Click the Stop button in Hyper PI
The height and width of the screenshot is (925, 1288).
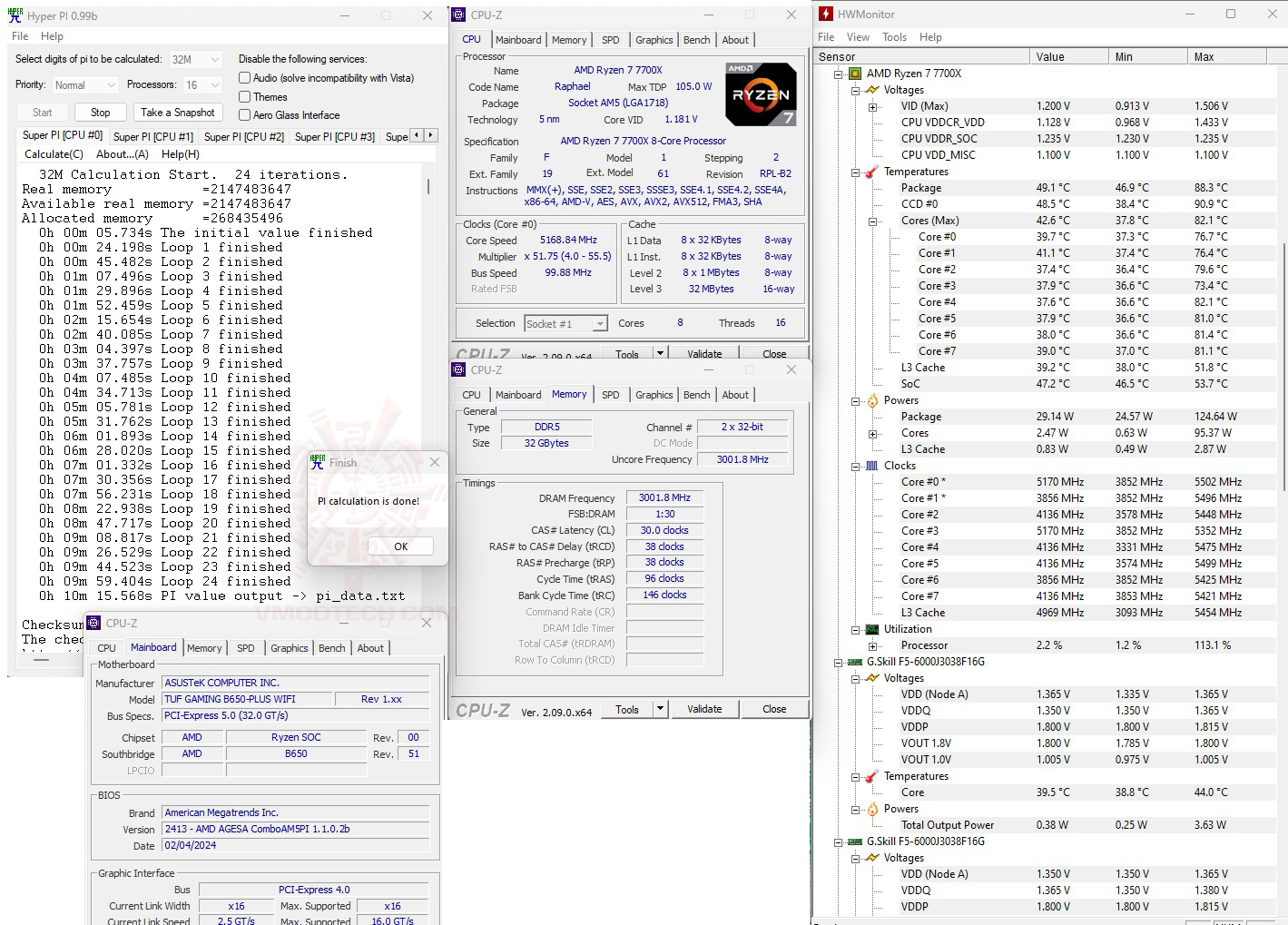(x=101, y=113)
